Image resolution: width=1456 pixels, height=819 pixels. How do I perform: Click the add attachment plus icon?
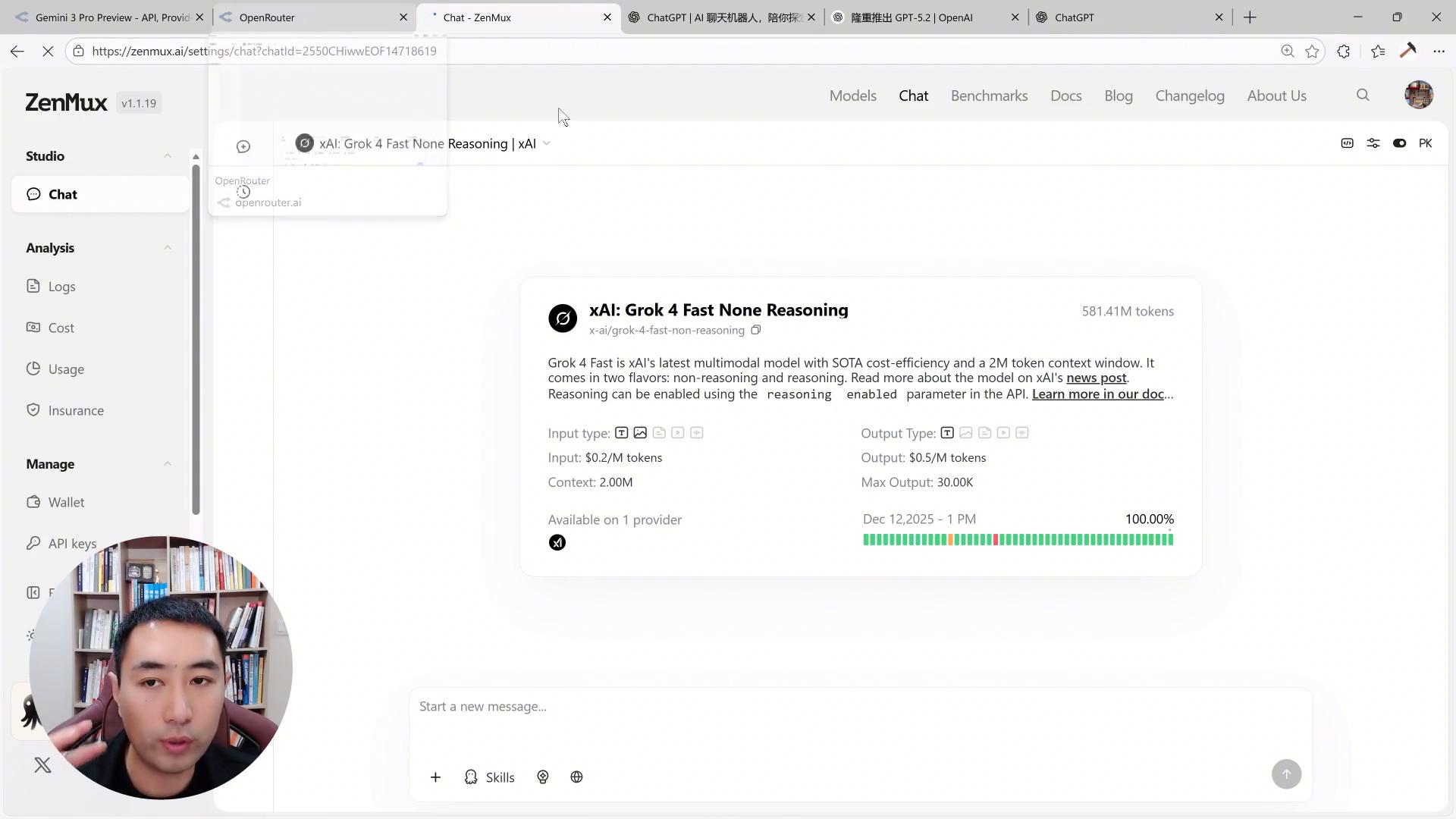[435, 777]
